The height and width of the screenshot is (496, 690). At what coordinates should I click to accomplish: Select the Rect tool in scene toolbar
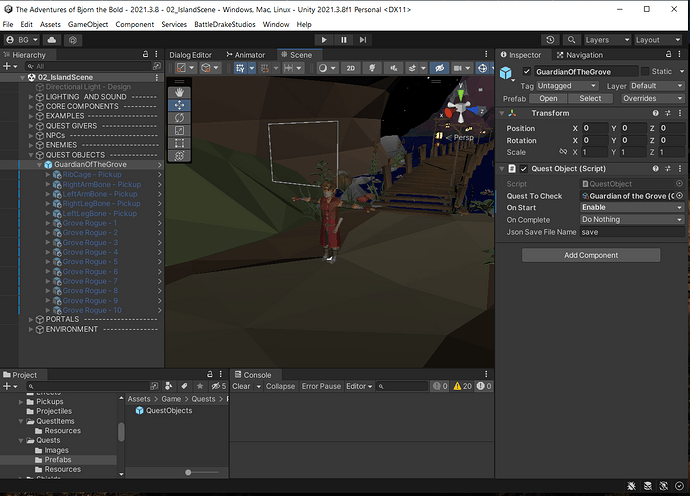(x=180, y=143)
